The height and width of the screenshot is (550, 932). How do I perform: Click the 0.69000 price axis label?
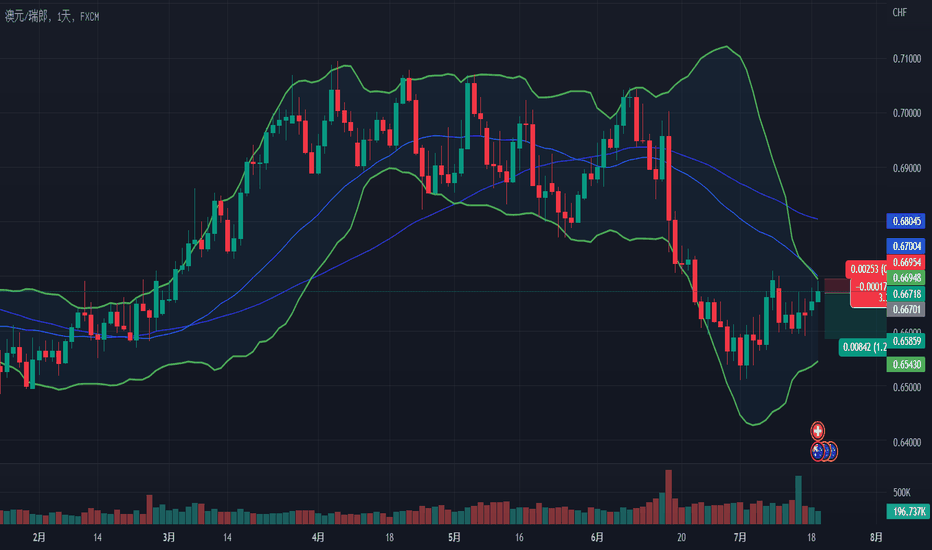click(x=907, y=168)
